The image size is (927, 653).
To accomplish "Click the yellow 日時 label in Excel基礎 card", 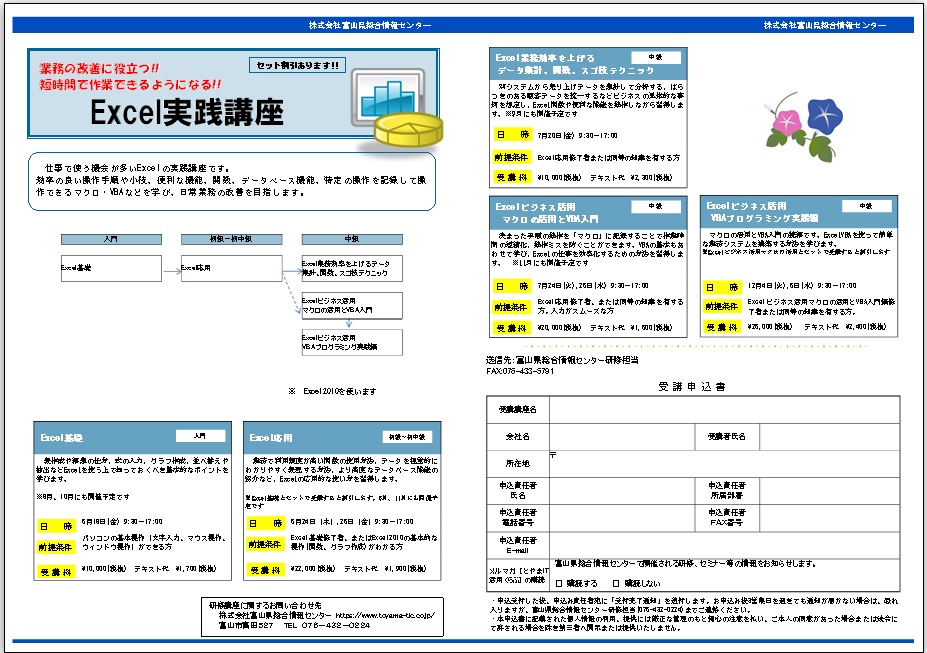I will tap(56, 523).
